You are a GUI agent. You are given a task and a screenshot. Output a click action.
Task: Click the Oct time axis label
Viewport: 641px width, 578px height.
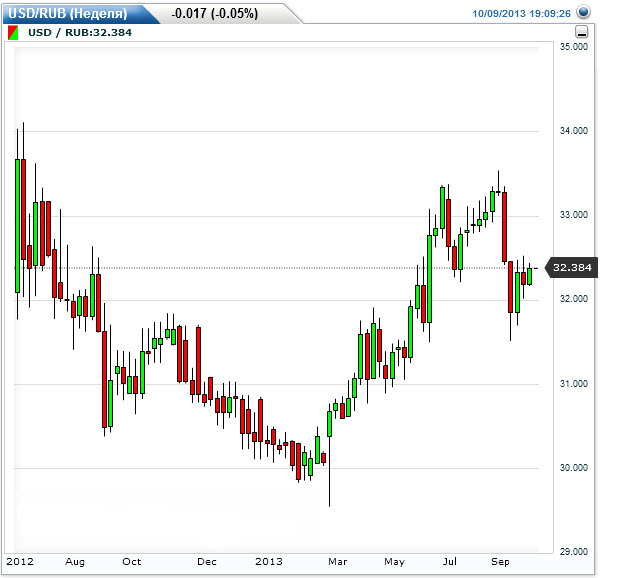click(132, 562)
